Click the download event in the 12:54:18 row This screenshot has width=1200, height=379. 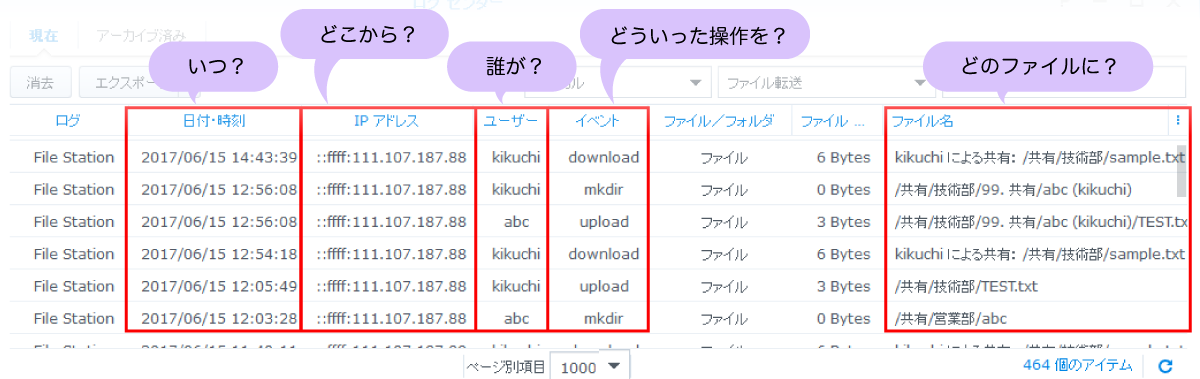click(x=603, y=253)
